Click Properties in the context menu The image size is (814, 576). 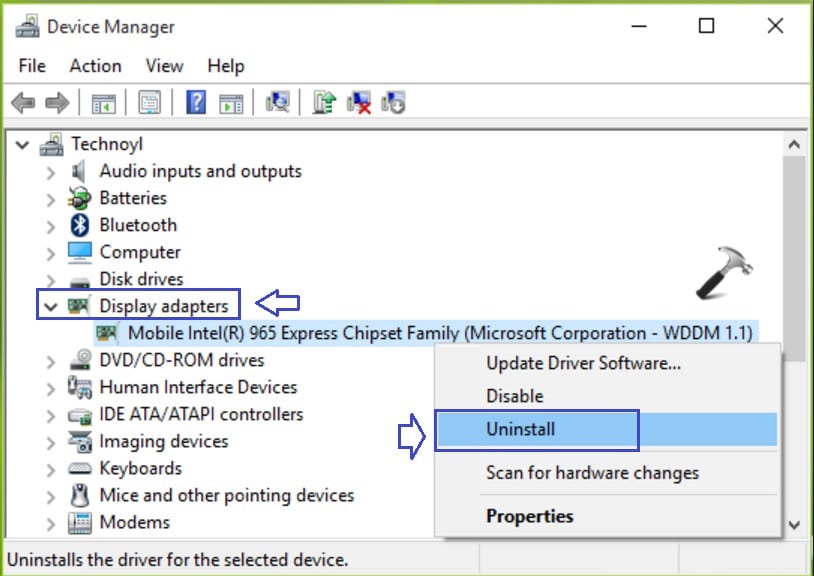coord(529,517)
